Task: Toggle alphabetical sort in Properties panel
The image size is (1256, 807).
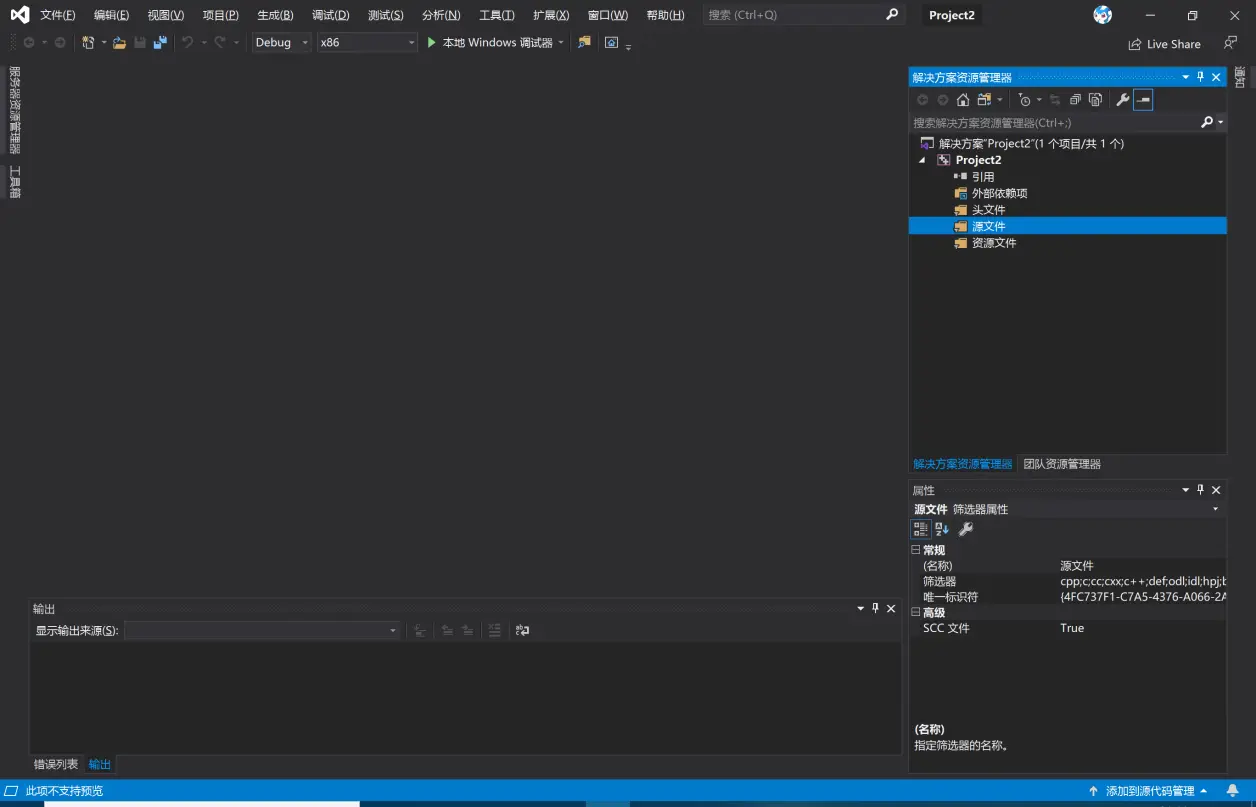Action: tap(942, 529)
